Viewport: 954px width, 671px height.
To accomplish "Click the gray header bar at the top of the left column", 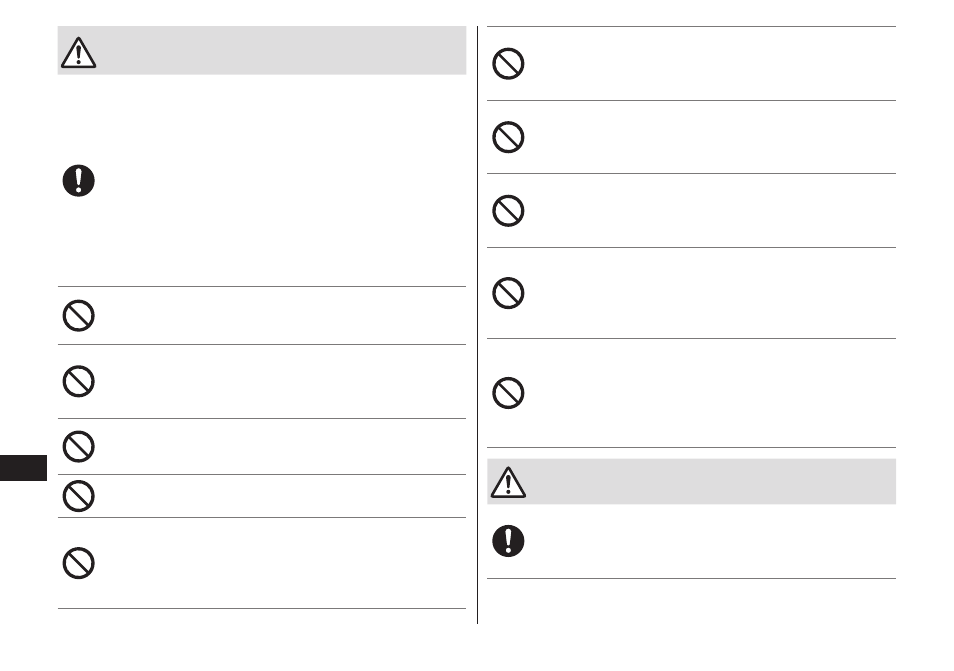I will click(x=262, y=50).
